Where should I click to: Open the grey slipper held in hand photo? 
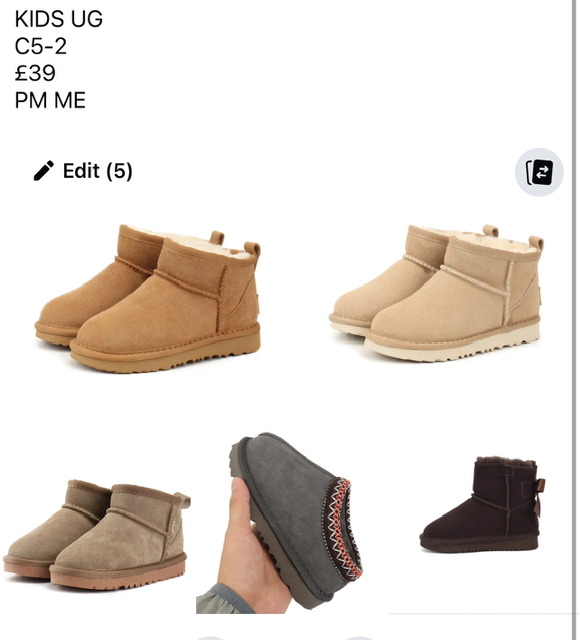click(x=279, y=523)
